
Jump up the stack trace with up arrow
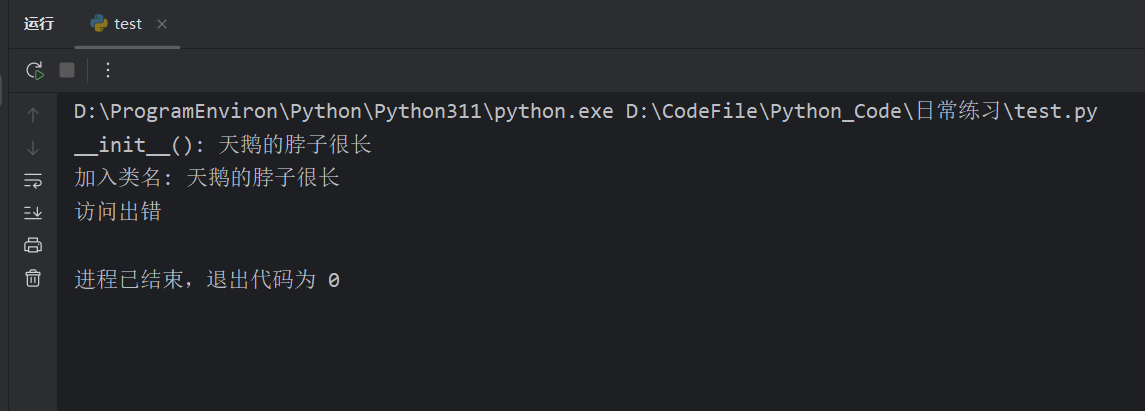point(33,115)
